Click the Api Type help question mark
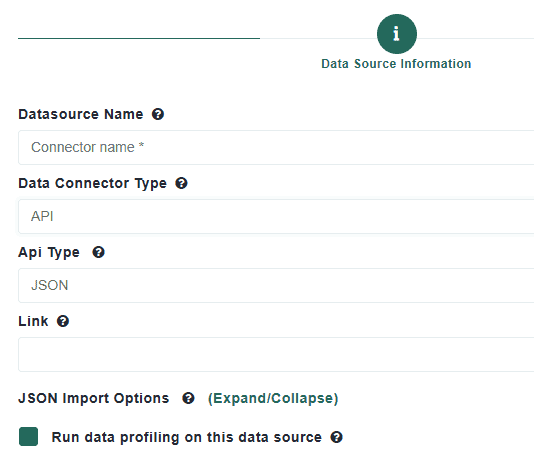The width and height of the screenshot is (534, 467). (98, 252)
